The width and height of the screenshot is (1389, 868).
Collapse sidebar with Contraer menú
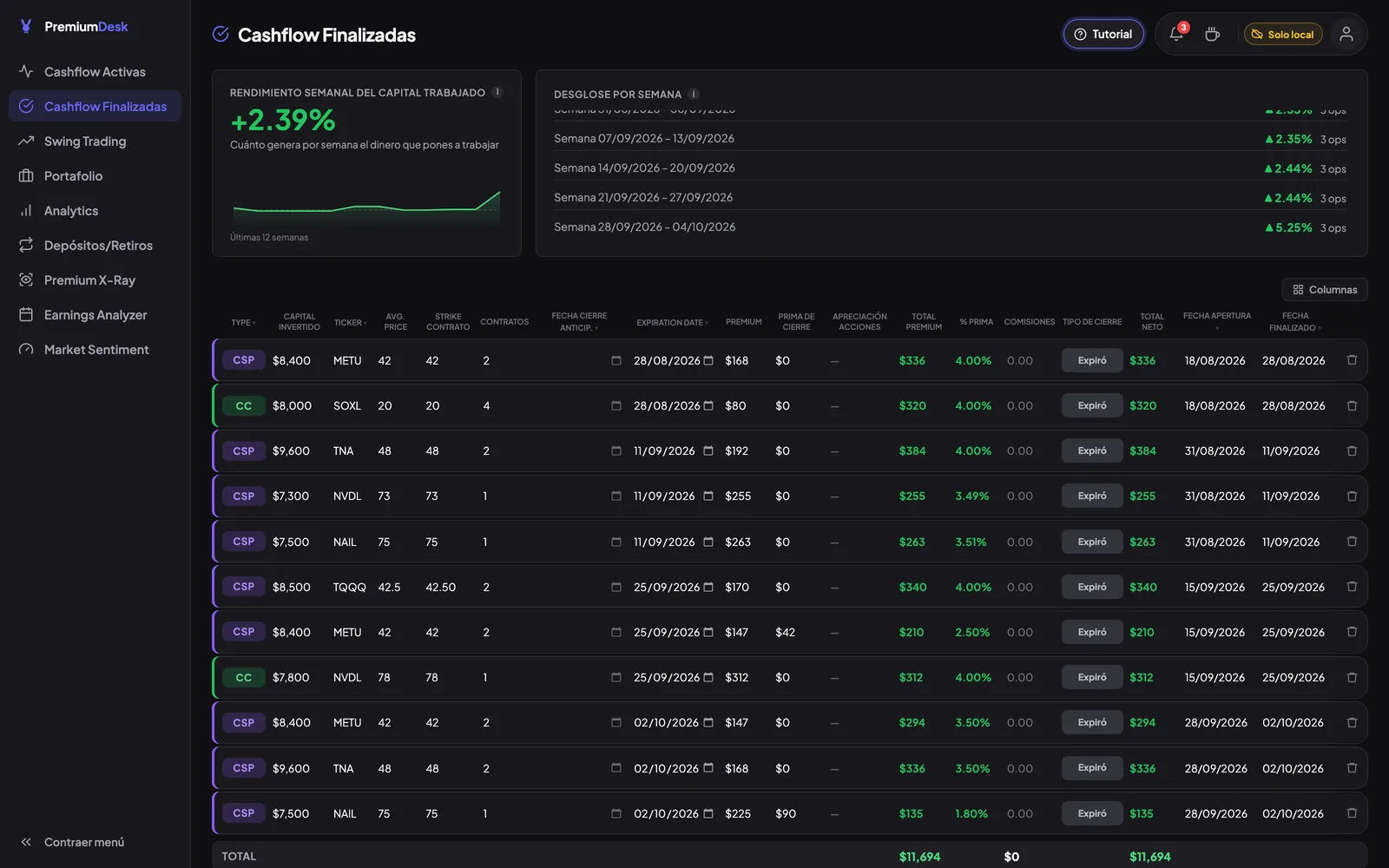pos(74,842)
